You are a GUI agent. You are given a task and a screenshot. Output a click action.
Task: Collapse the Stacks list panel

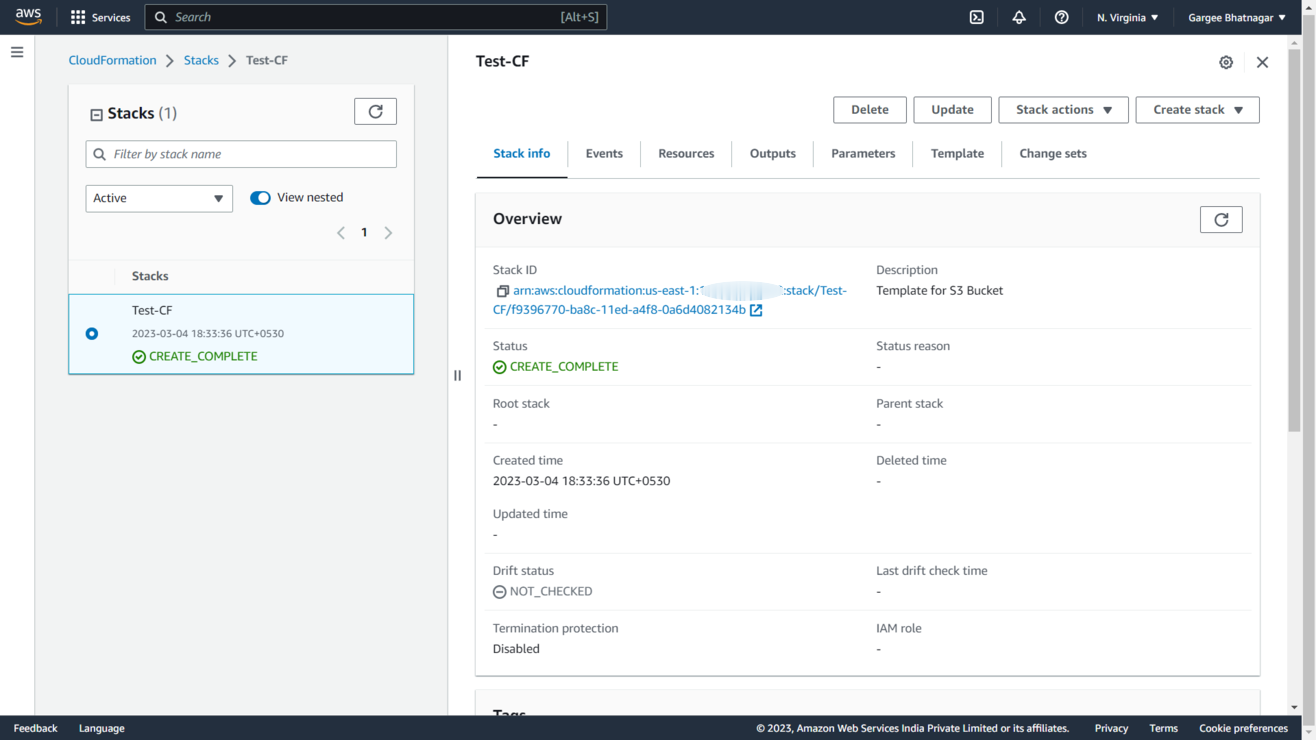click(x=97, y=115)
